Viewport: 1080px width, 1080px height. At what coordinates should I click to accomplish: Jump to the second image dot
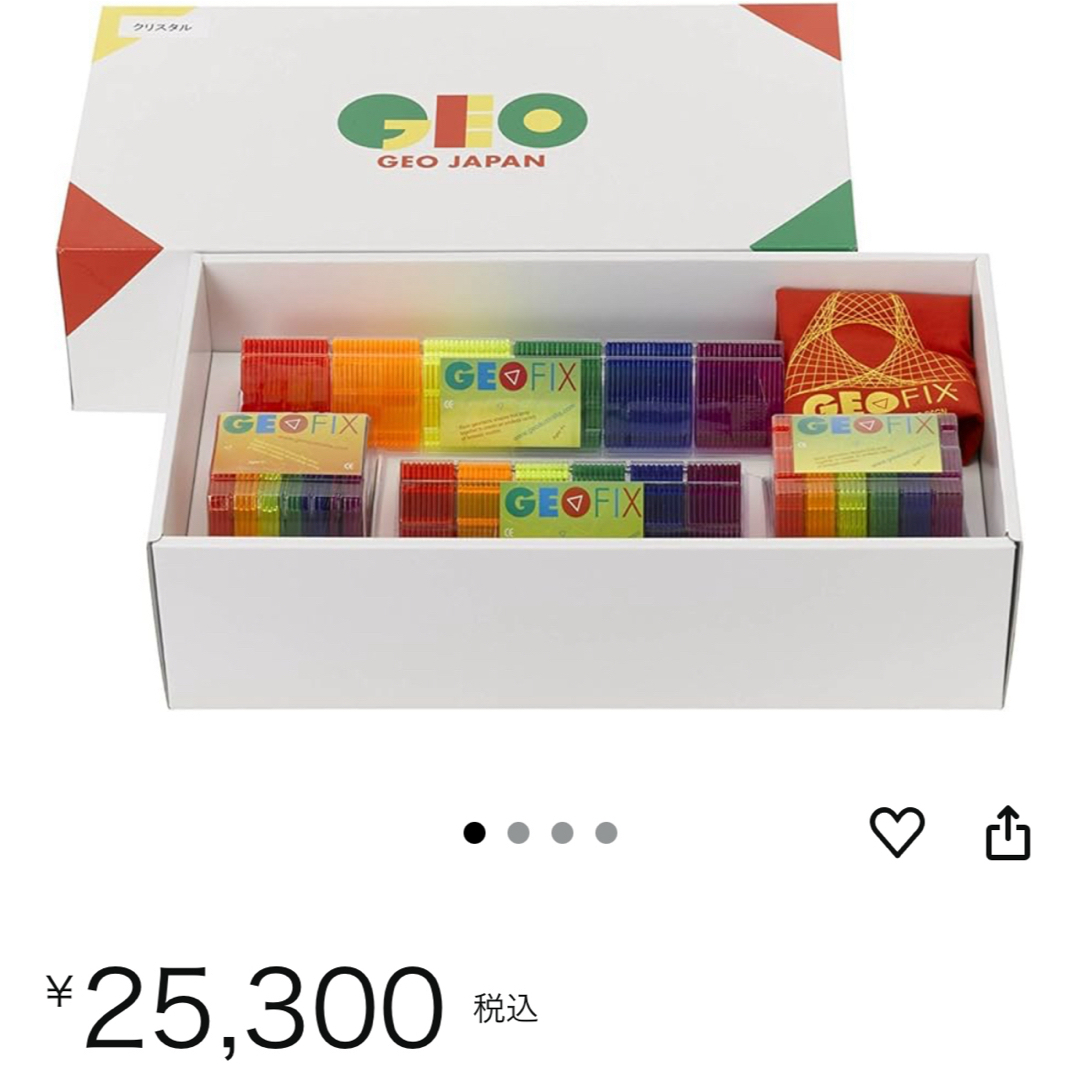(518, 833)
